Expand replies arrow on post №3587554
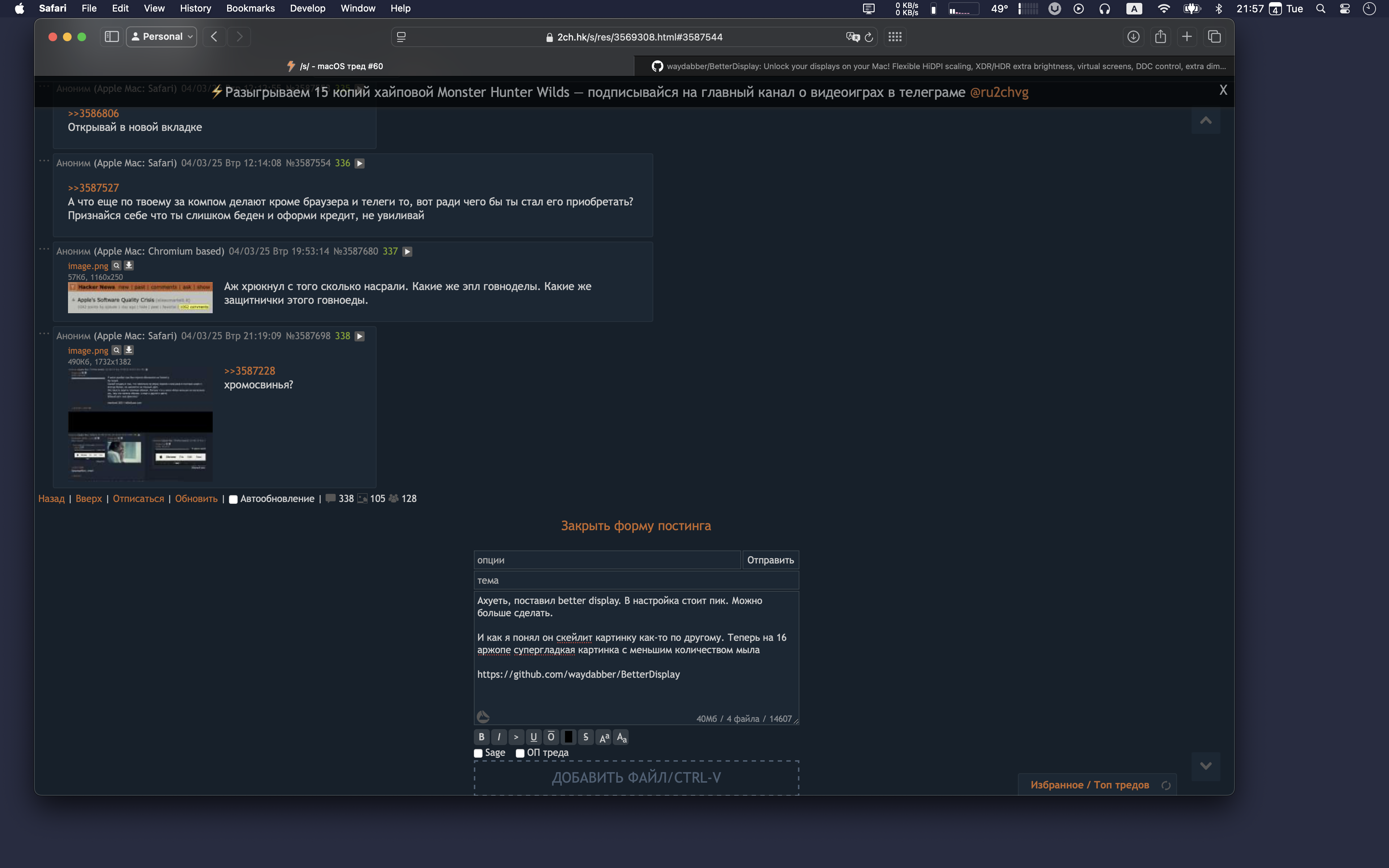The width and height of the screenshot is (1389, 868). [x=359, y=163]
